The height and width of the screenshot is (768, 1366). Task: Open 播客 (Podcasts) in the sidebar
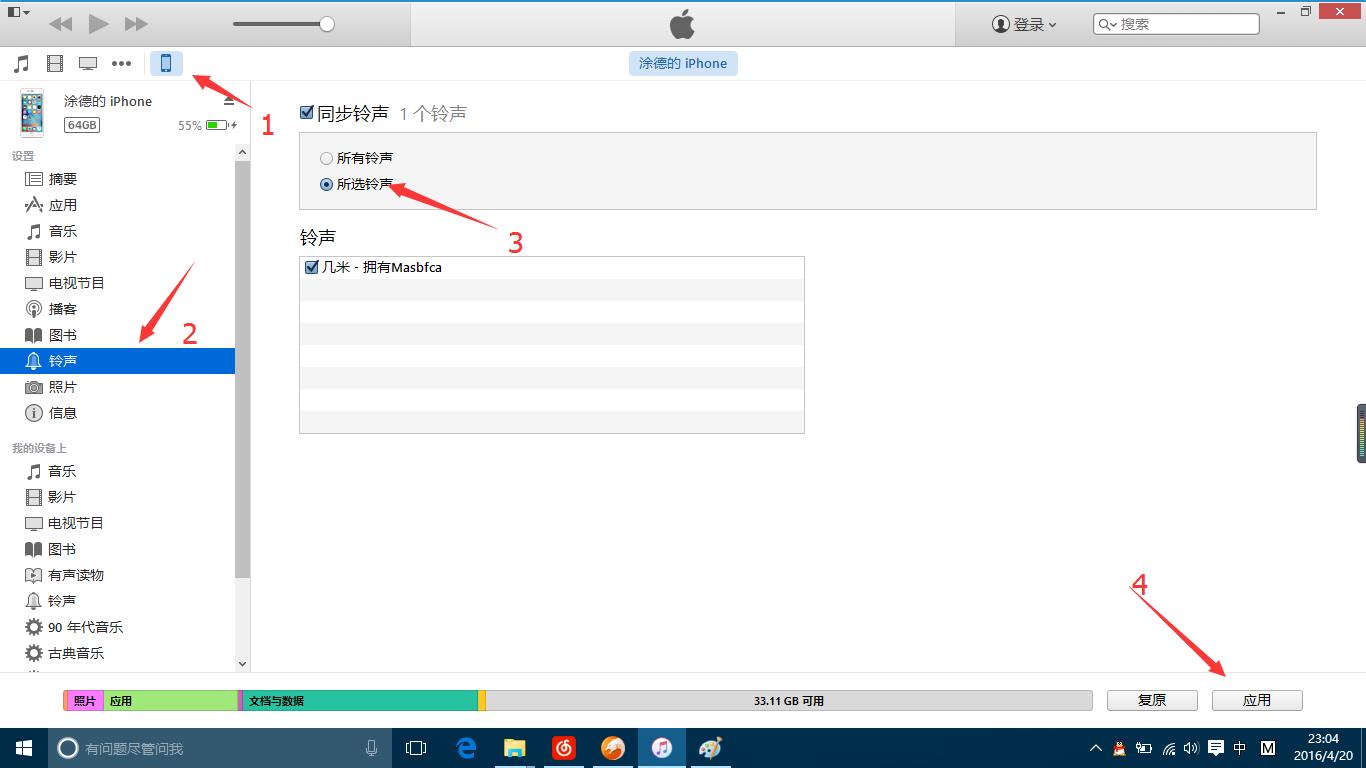coord(62,308)
